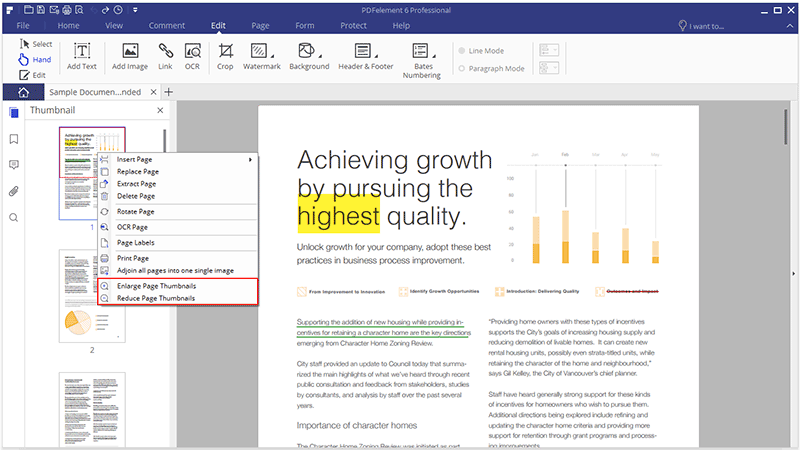The image size is (800, 450).
Task: Click the Add Text tool
Action: click(x=82, y=57)
